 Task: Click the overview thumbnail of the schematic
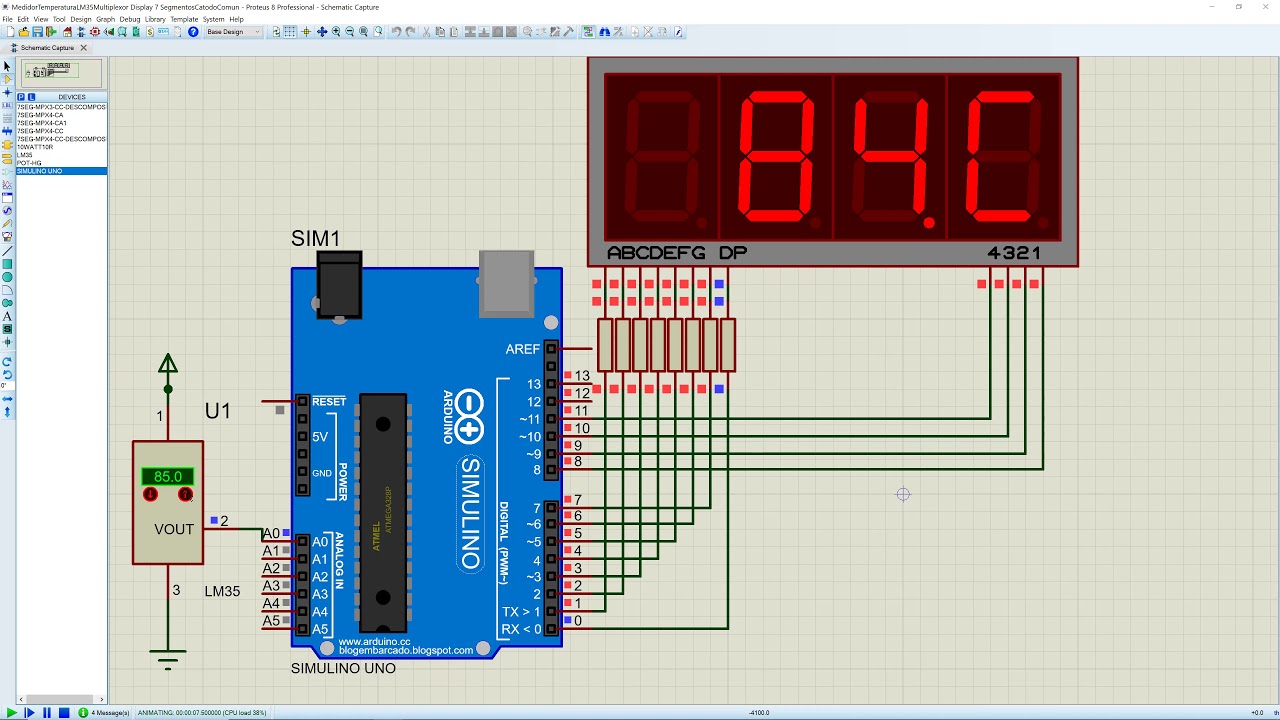click(62, 73)
